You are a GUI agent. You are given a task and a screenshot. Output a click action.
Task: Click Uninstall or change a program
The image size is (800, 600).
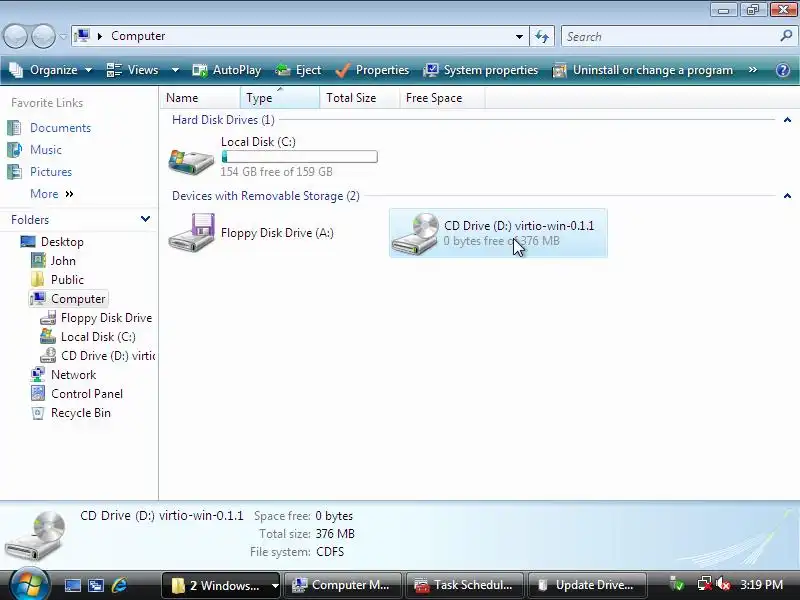643,70
